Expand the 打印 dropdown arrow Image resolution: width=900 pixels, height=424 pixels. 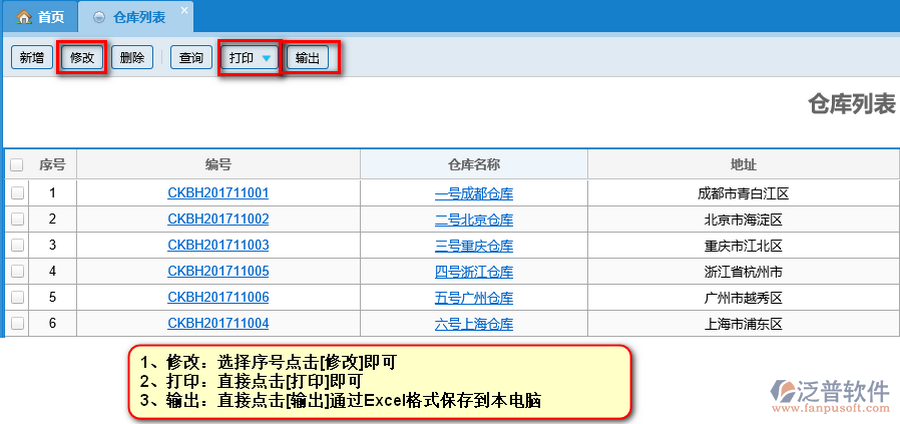tap(267, 58)
